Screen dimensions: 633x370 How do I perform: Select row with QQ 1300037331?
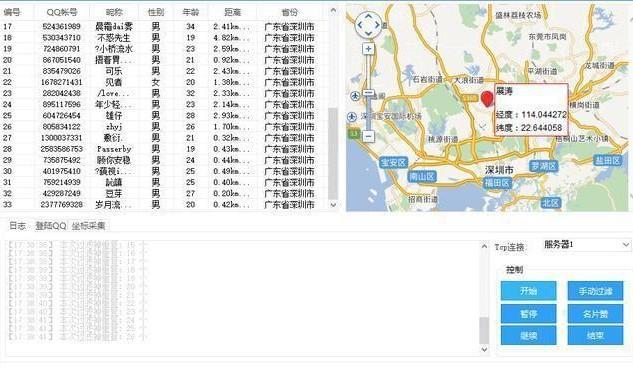click(x=161, y=138)
